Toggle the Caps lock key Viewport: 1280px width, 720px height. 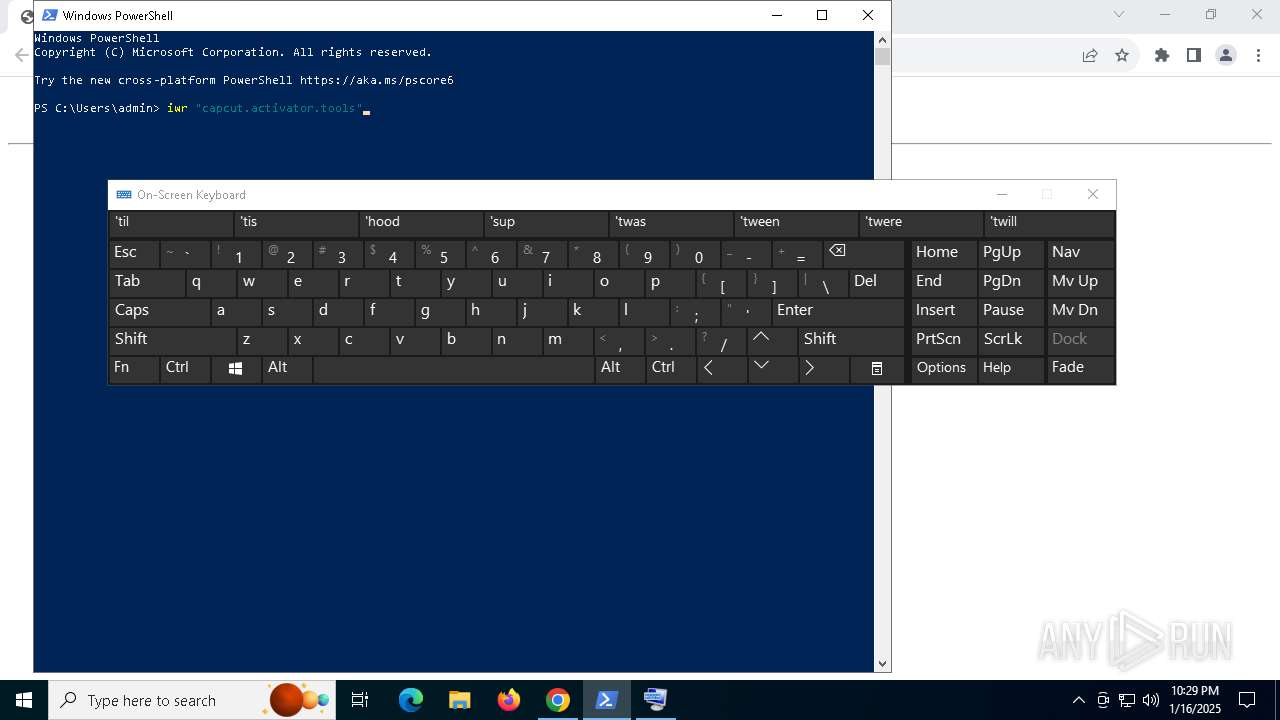(160, 311)
